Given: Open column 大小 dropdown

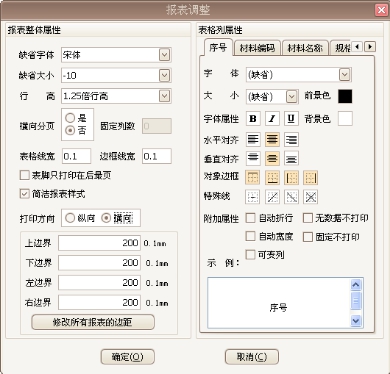Looking at the screenshot, I should 292,97.
